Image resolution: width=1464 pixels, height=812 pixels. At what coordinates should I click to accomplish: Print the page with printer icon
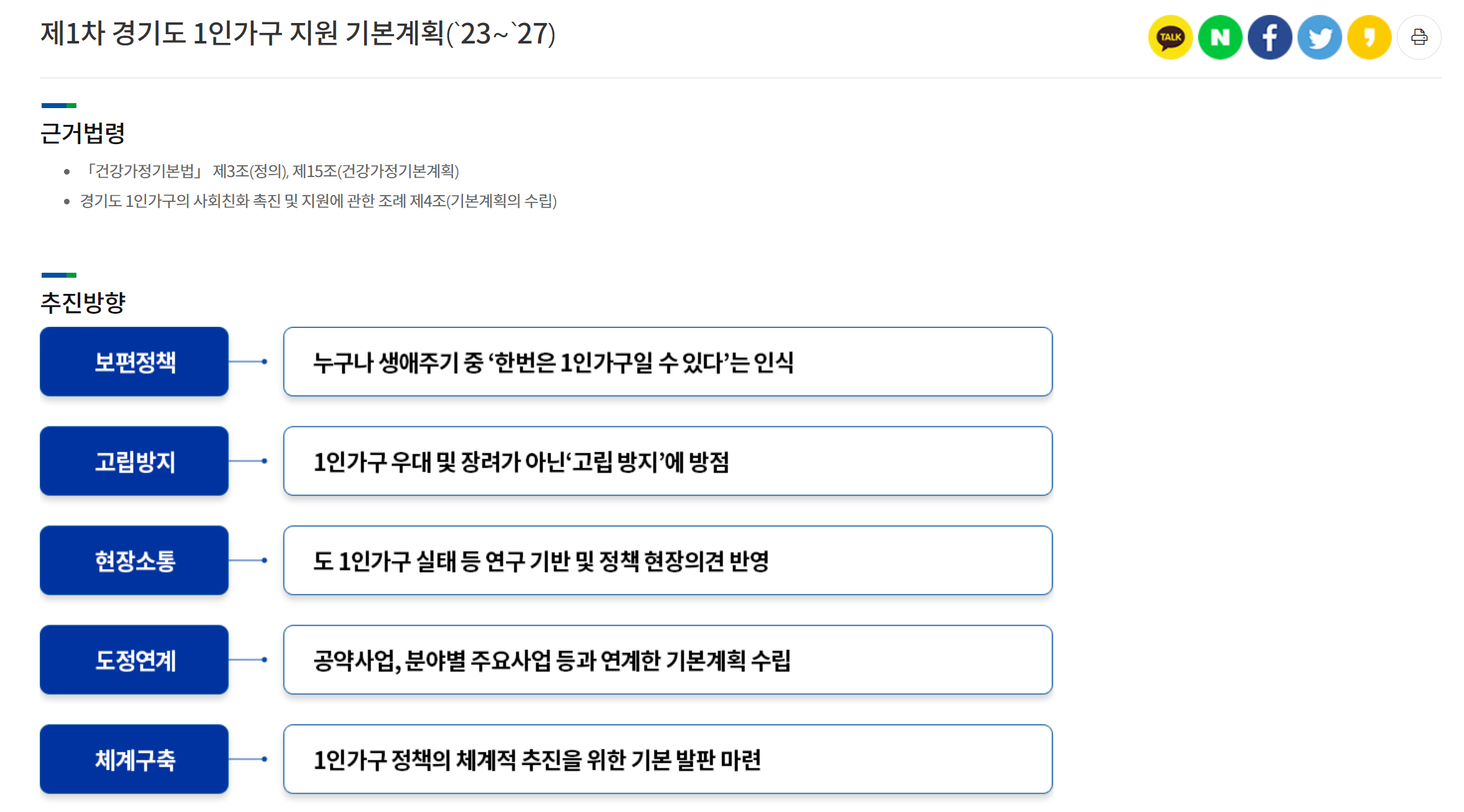pos(1419,37)
